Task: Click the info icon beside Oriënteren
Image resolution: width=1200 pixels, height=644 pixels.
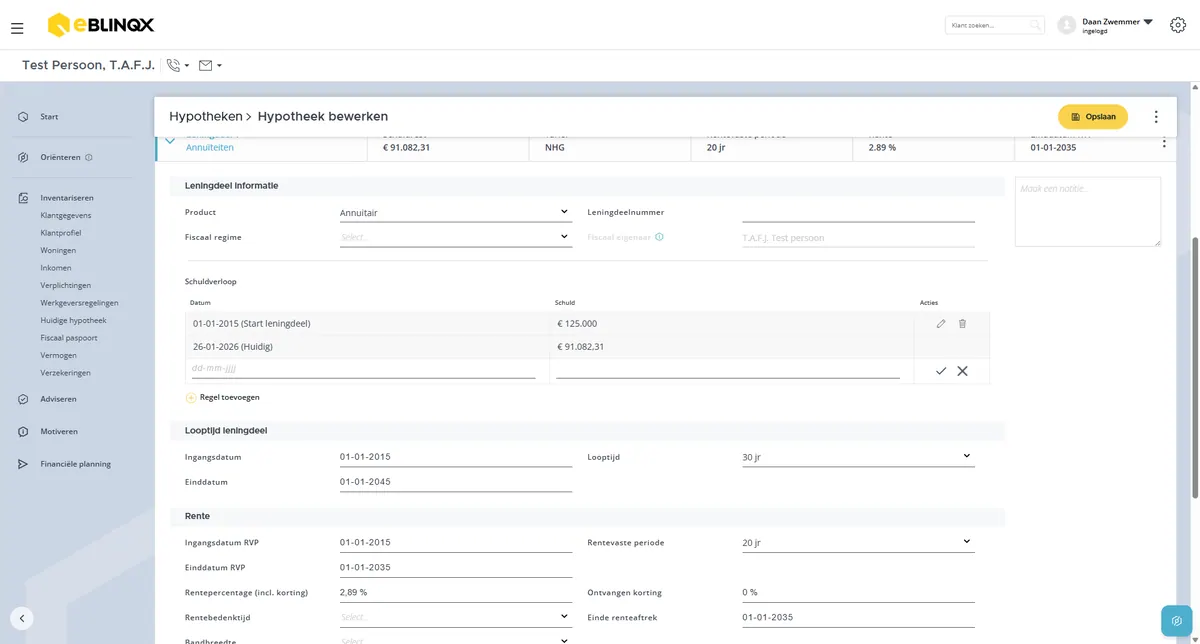Action: (89, 158)
